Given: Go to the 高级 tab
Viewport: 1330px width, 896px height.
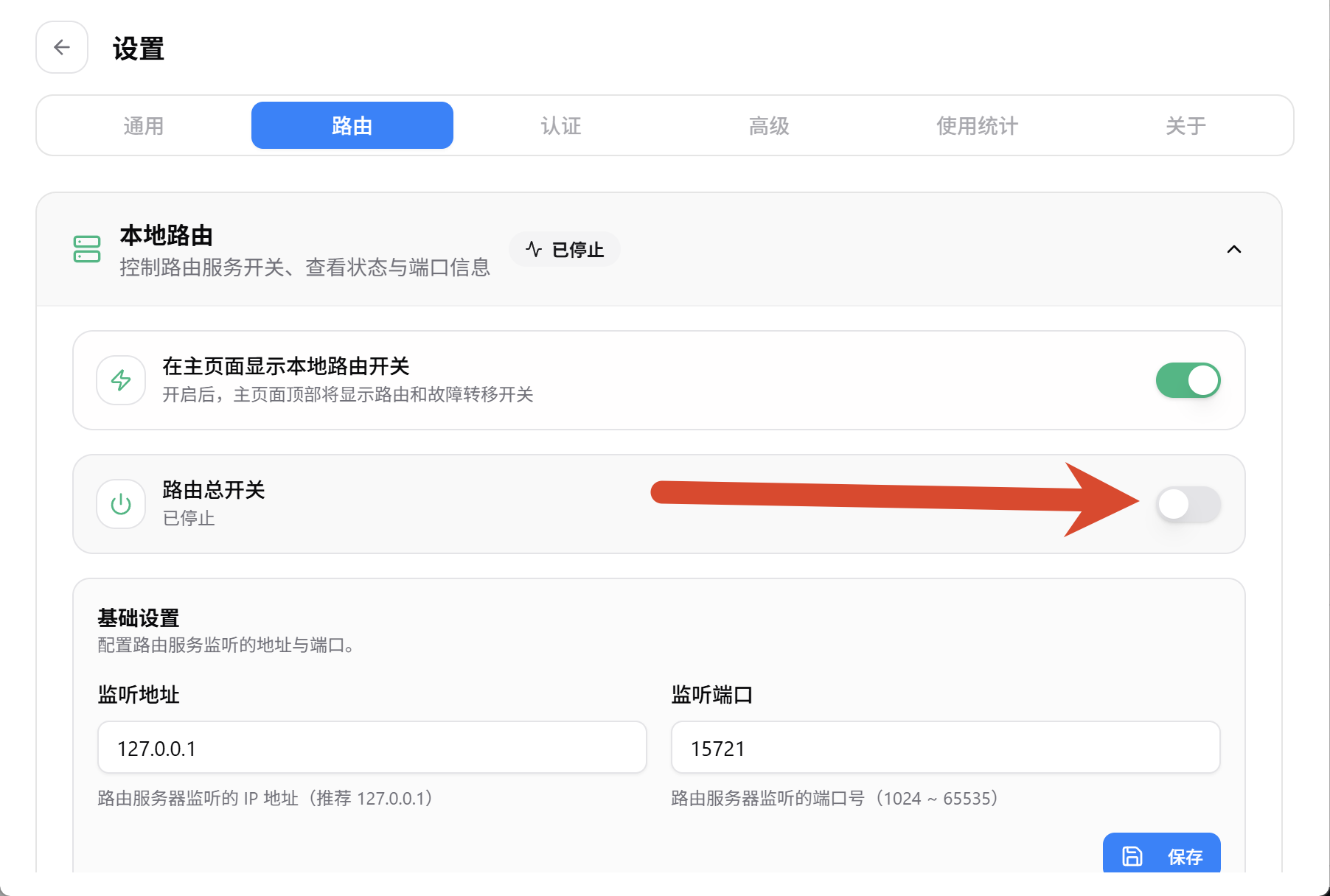Looking at the screenshot, I should point(769,125).
